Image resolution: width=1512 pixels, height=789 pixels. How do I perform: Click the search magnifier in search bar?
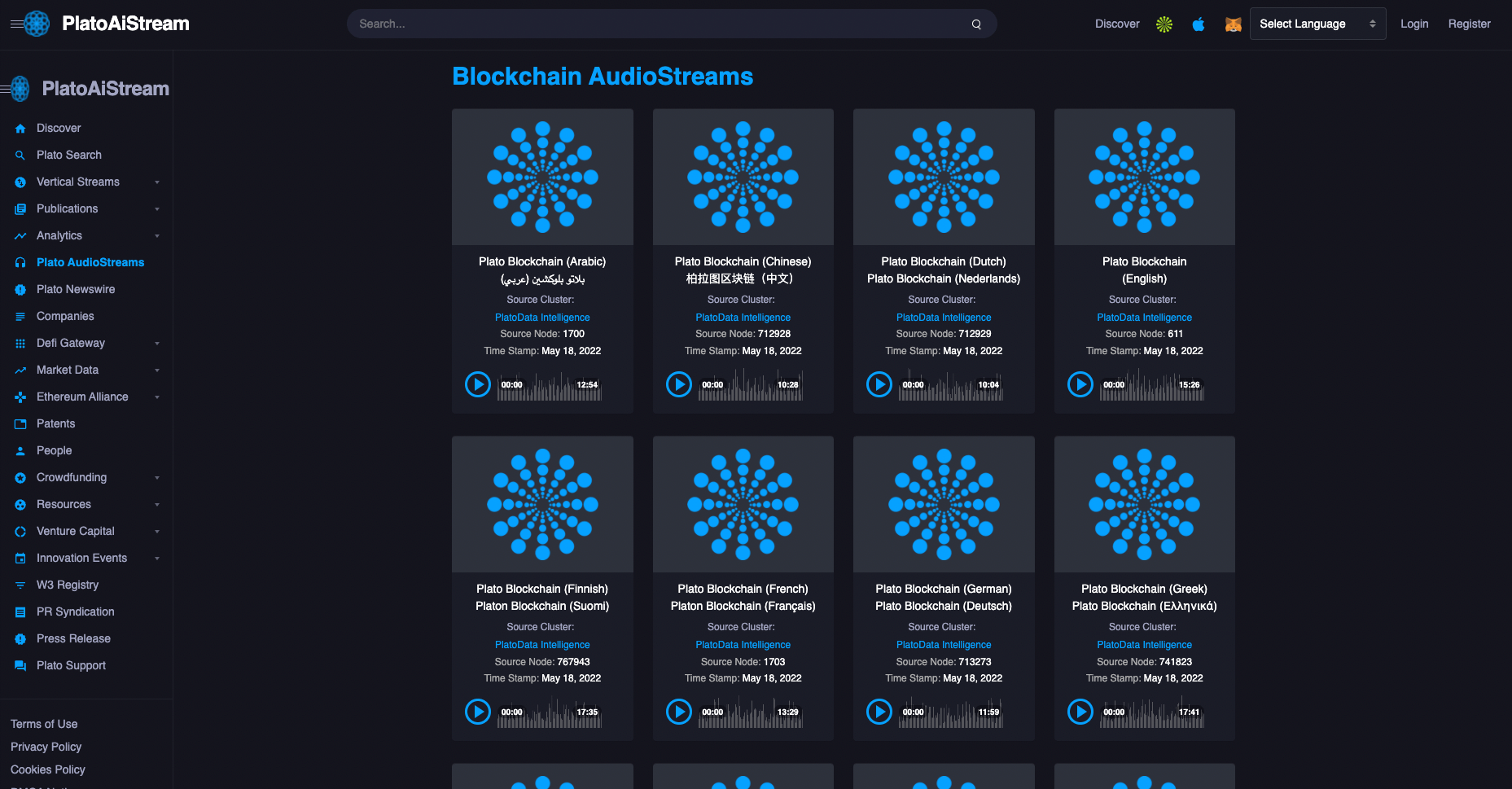pos(976,24)
